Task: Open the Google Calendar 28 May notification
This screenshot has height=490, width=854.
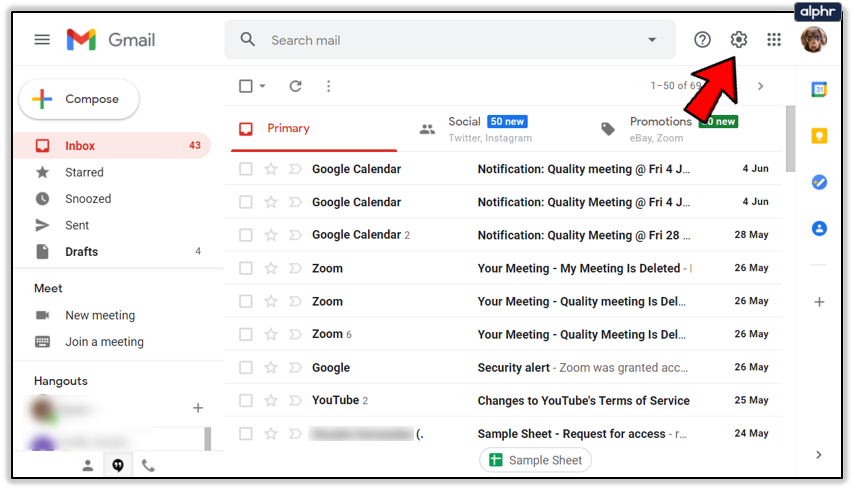Action: [x=503, y=235]
